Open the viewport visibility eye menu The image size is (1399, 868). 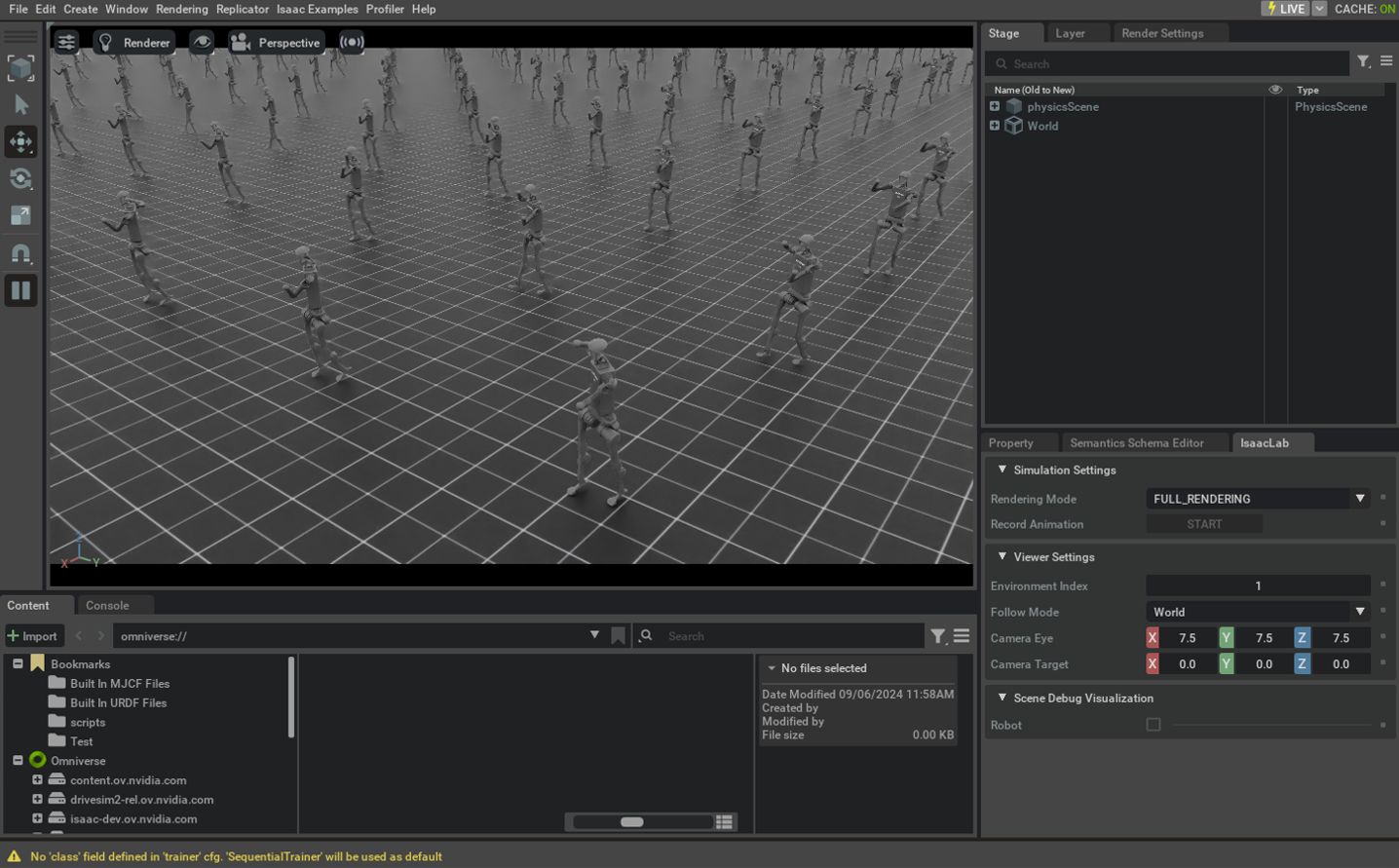point(200,42)
